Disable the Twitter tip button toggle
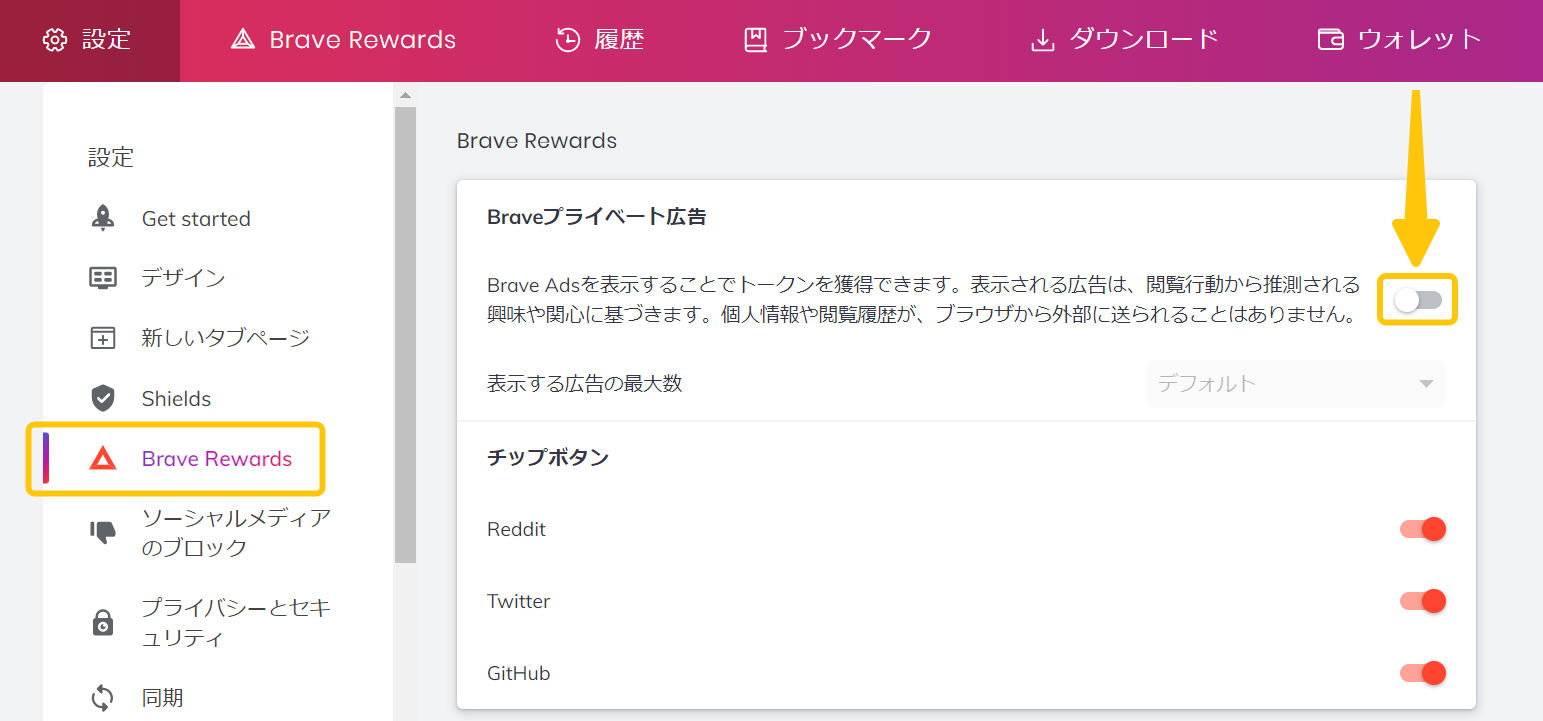The height and width of the screenshot is (721, 1543). pos(1423,601)
